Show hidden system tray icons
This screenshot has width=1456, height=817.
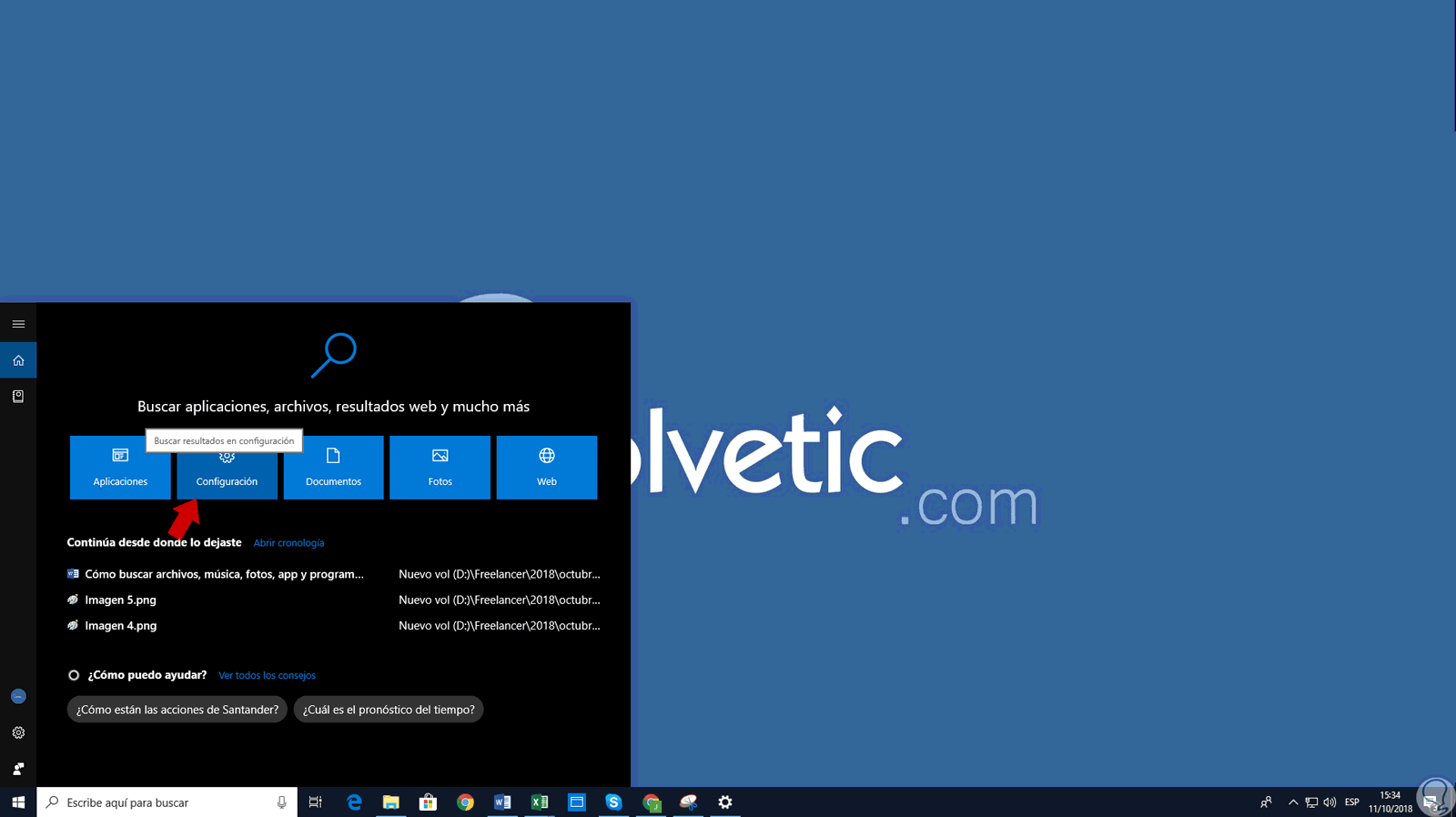(1293, 802)
